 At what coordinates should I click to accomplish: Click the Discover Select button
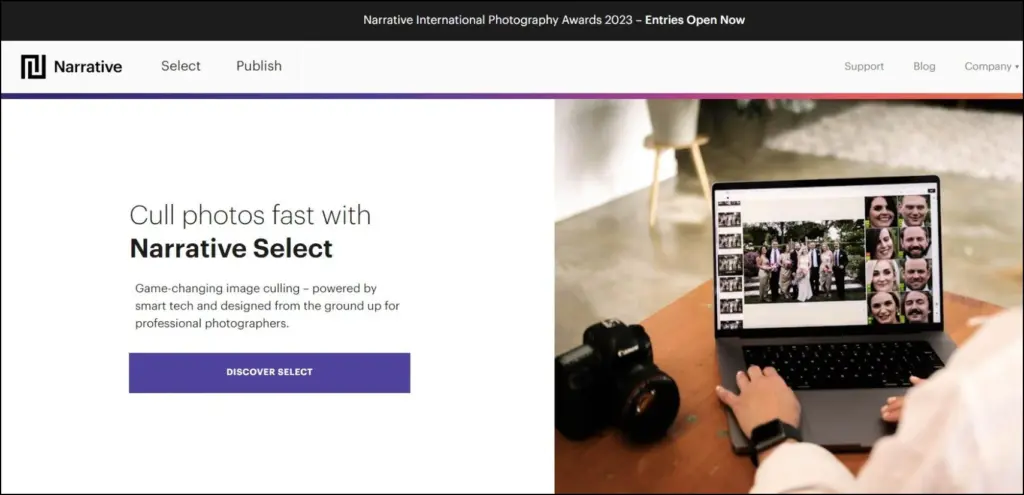[269, 372]
